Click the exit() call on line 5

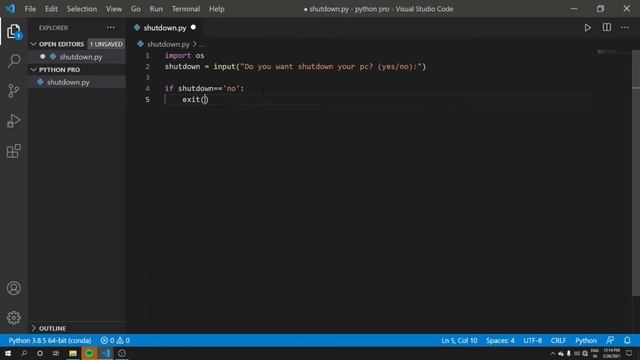195,100
